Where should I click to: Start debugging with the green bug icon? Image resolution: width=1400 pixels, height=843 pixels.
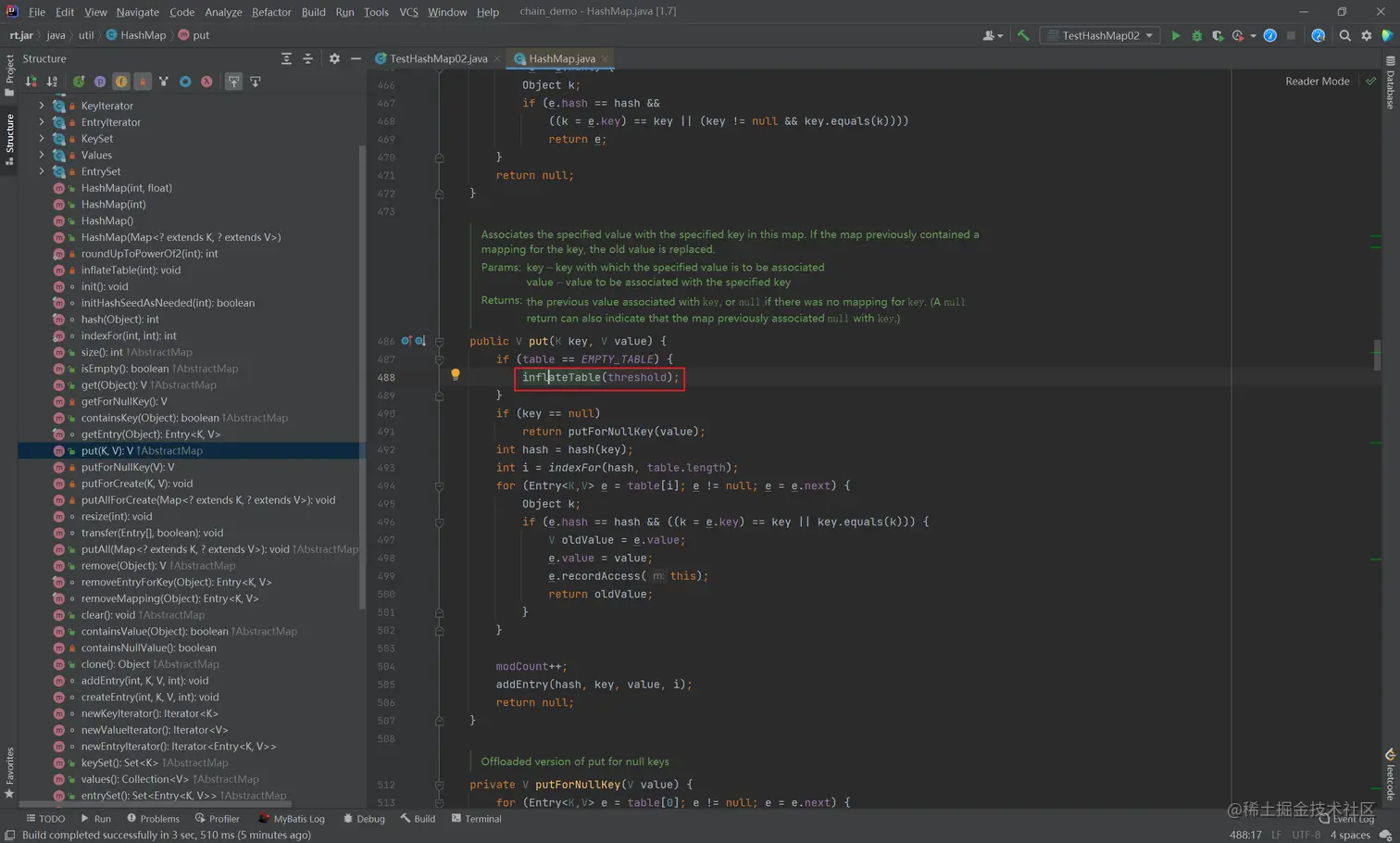pos(1196,35)
